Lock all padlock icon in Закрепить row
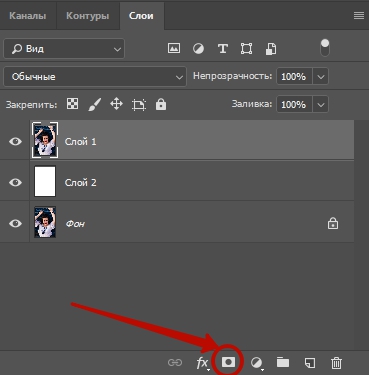Viewport: 369px width, 375px height. coord(161,104)
